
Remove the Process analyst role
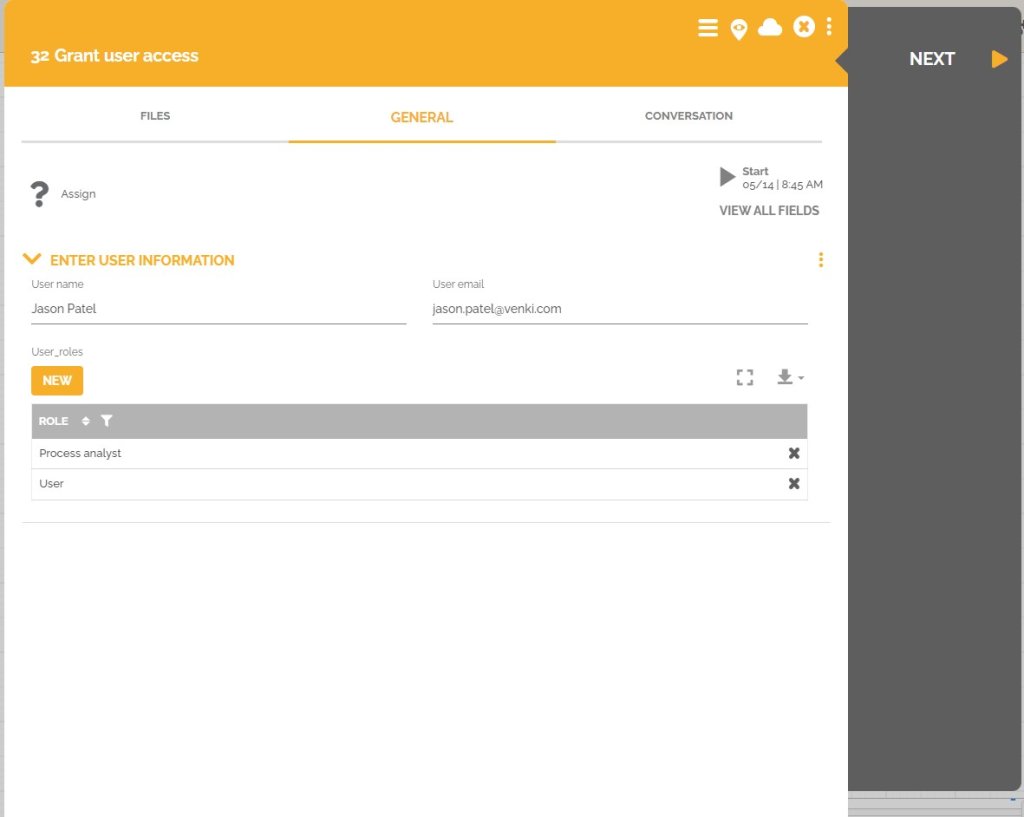(794, 453)
